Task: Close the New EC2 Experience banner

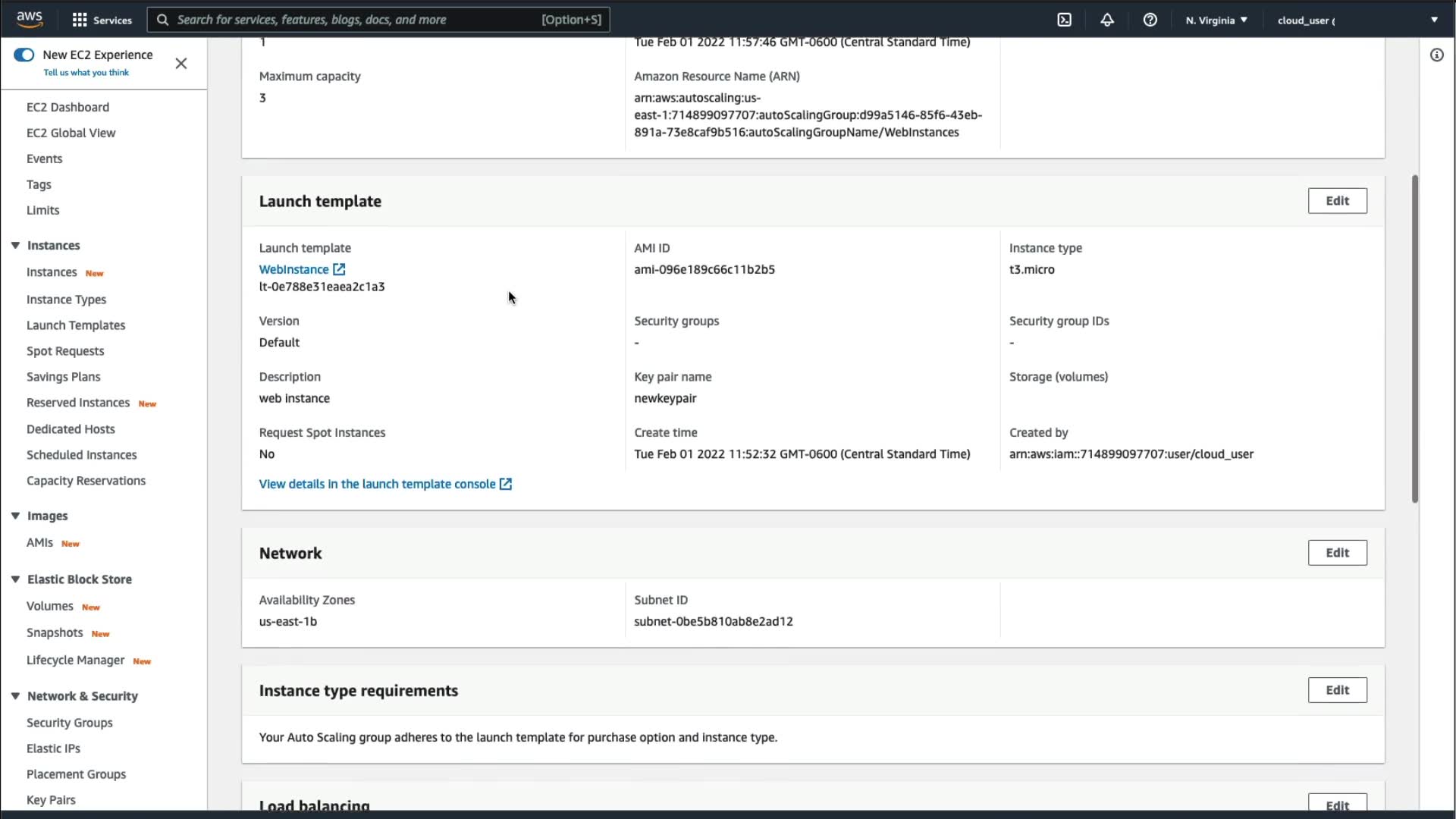Action: click(x=180, y=64)
